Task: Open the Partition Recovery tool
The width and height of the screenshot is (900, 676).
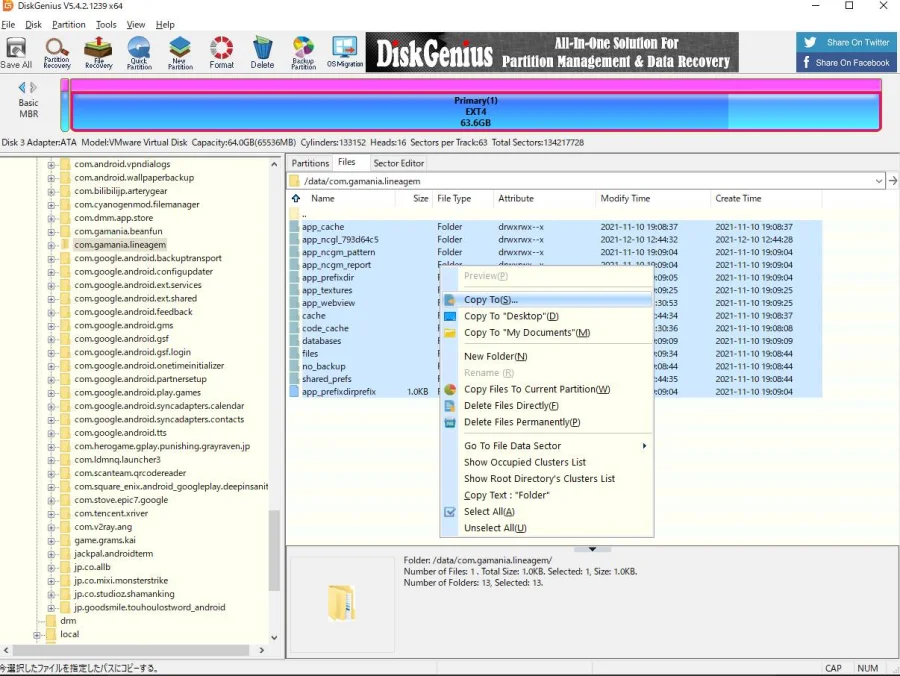Action: (57, 53)
